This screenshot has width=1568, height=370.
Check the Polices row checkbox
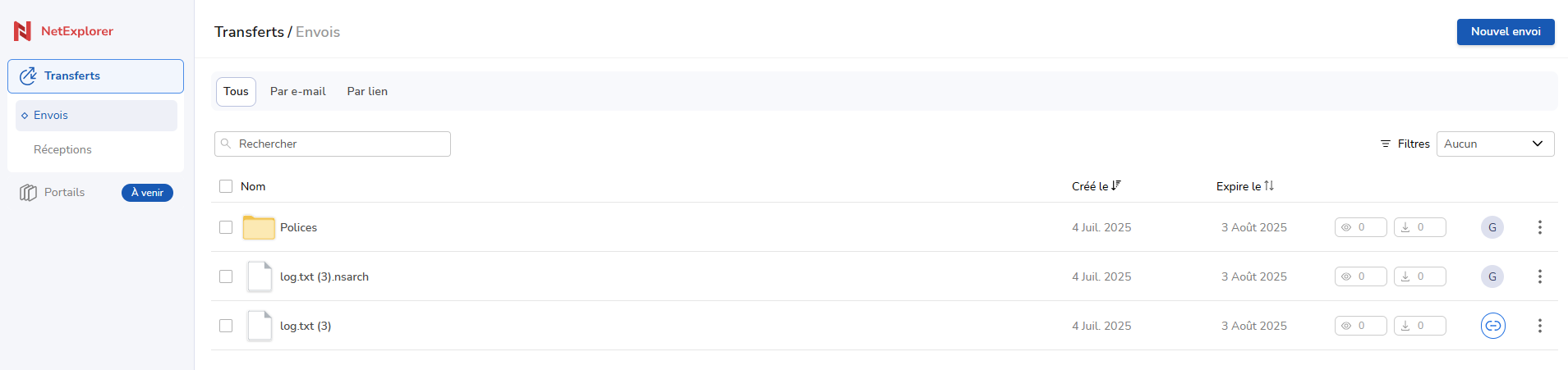226,227
